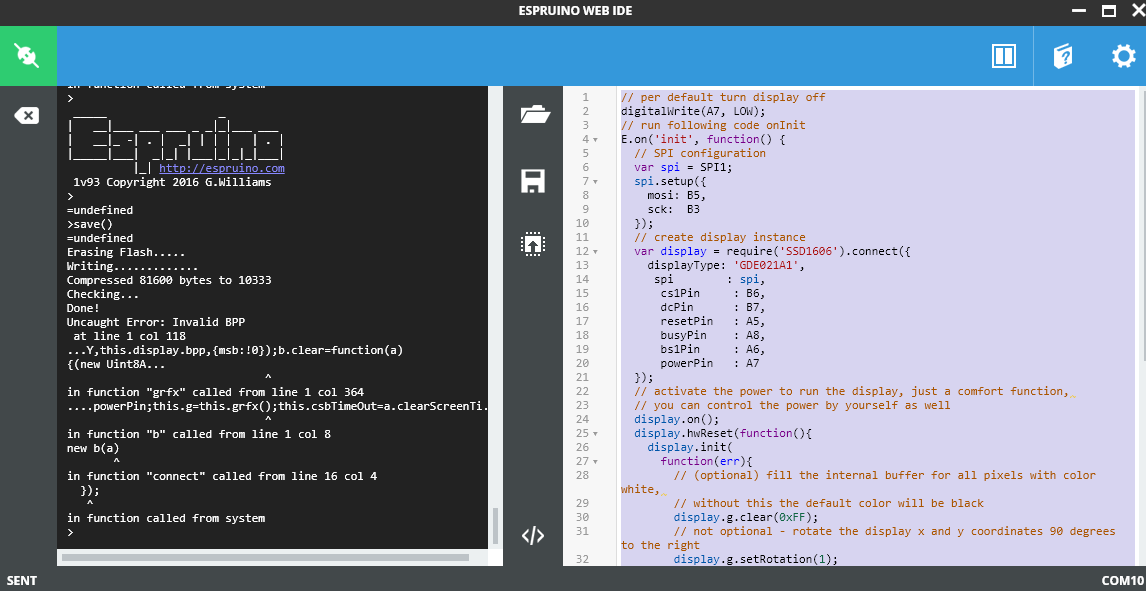The height and width of the screenshot is (591, 1146).
Task: Collapse the E.on('init') block at line 4
Action: 596,140
